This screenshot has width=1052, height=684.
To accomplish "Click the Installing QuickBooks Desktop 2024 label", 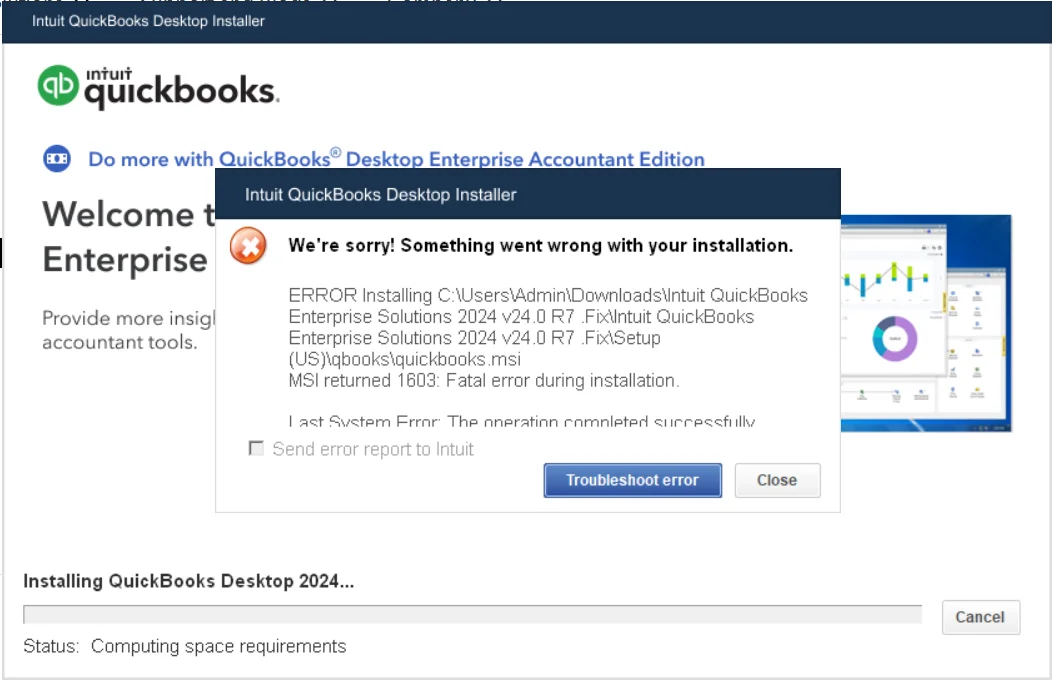I will [189, 581].
